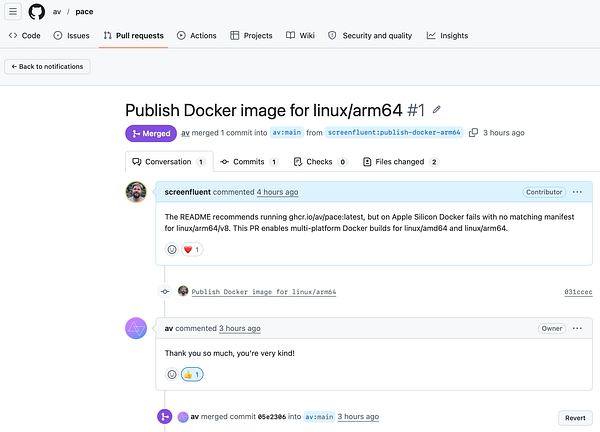
Task: Click Back to notifications button
Action: click(47, 67)
